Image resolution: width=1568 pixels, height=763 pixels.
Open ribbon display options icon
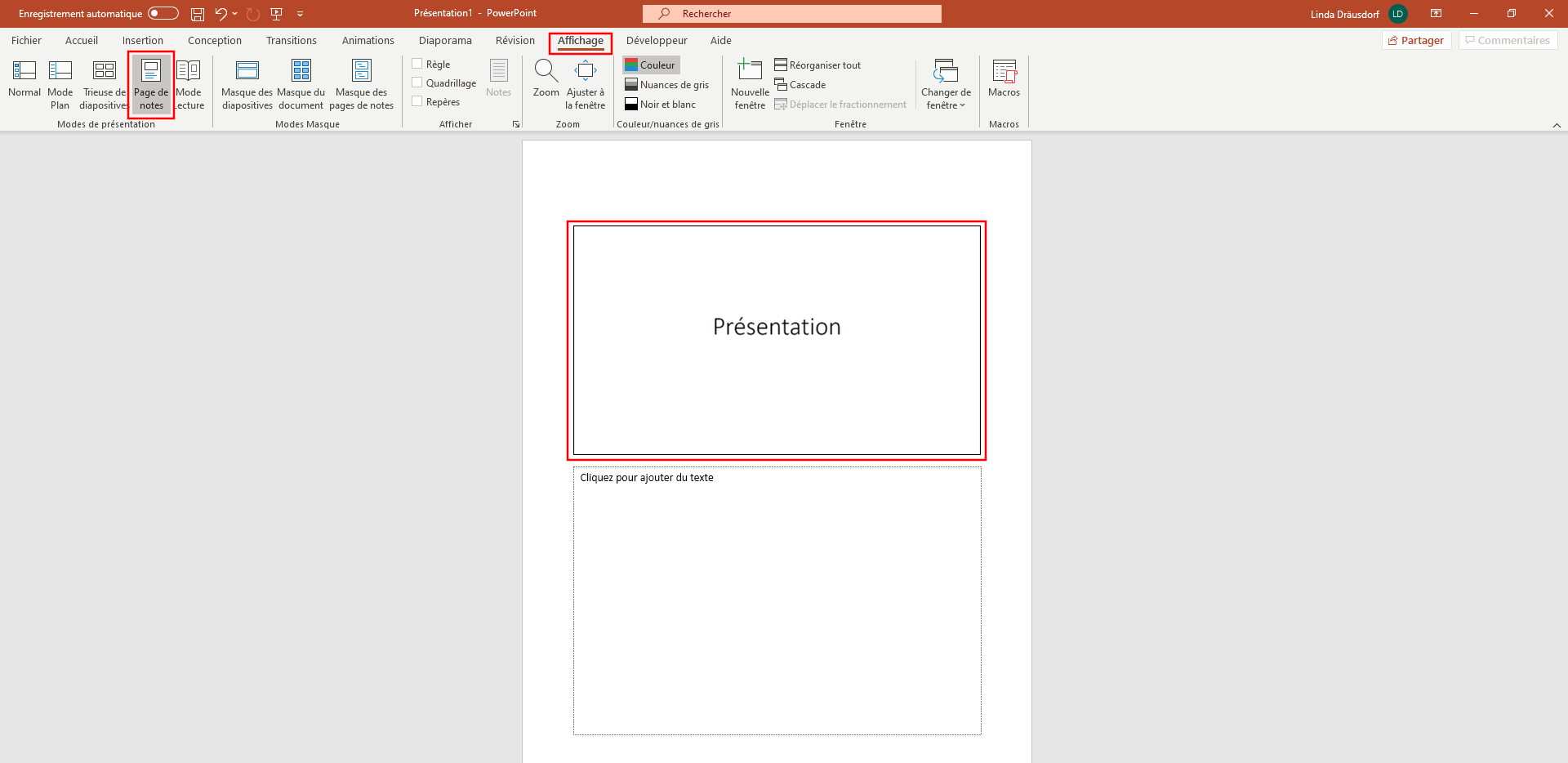click(1436, 14)
